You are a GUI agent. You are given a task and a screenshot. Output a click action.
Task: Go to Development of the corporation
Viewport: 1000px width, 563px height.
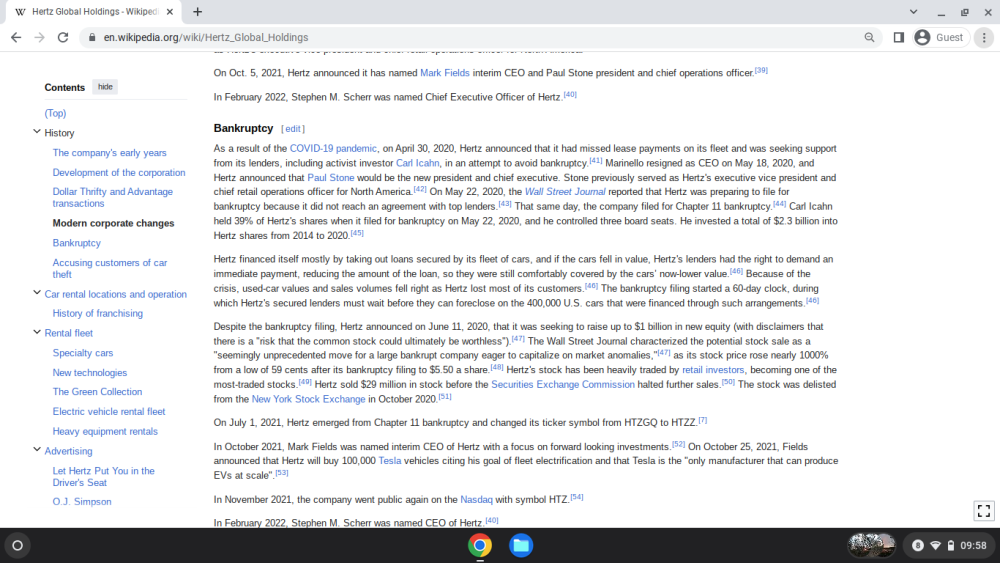pyautogui.click(x=119, y=172)
